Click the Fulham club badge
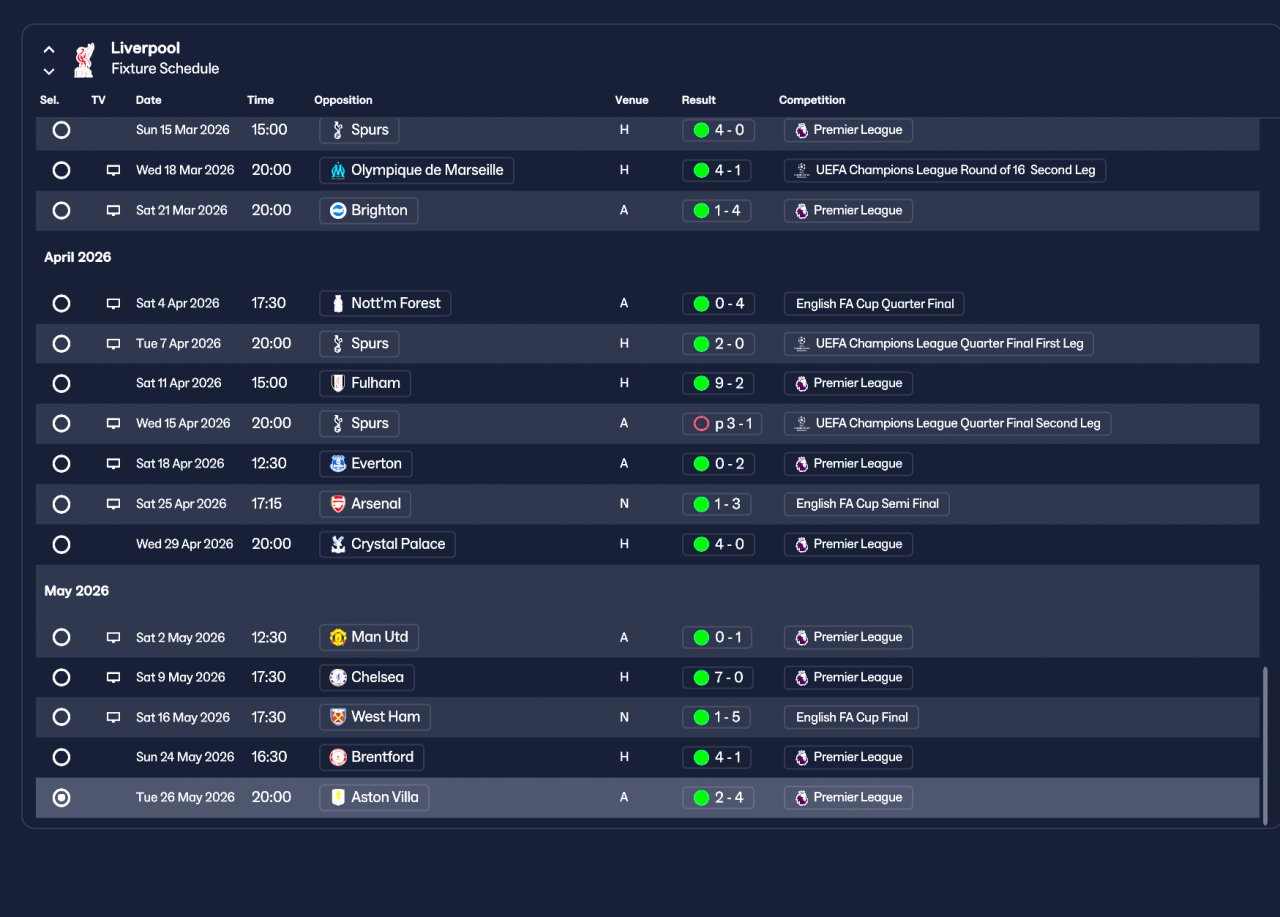This screenshot has width=1280, height=917. 338,383
